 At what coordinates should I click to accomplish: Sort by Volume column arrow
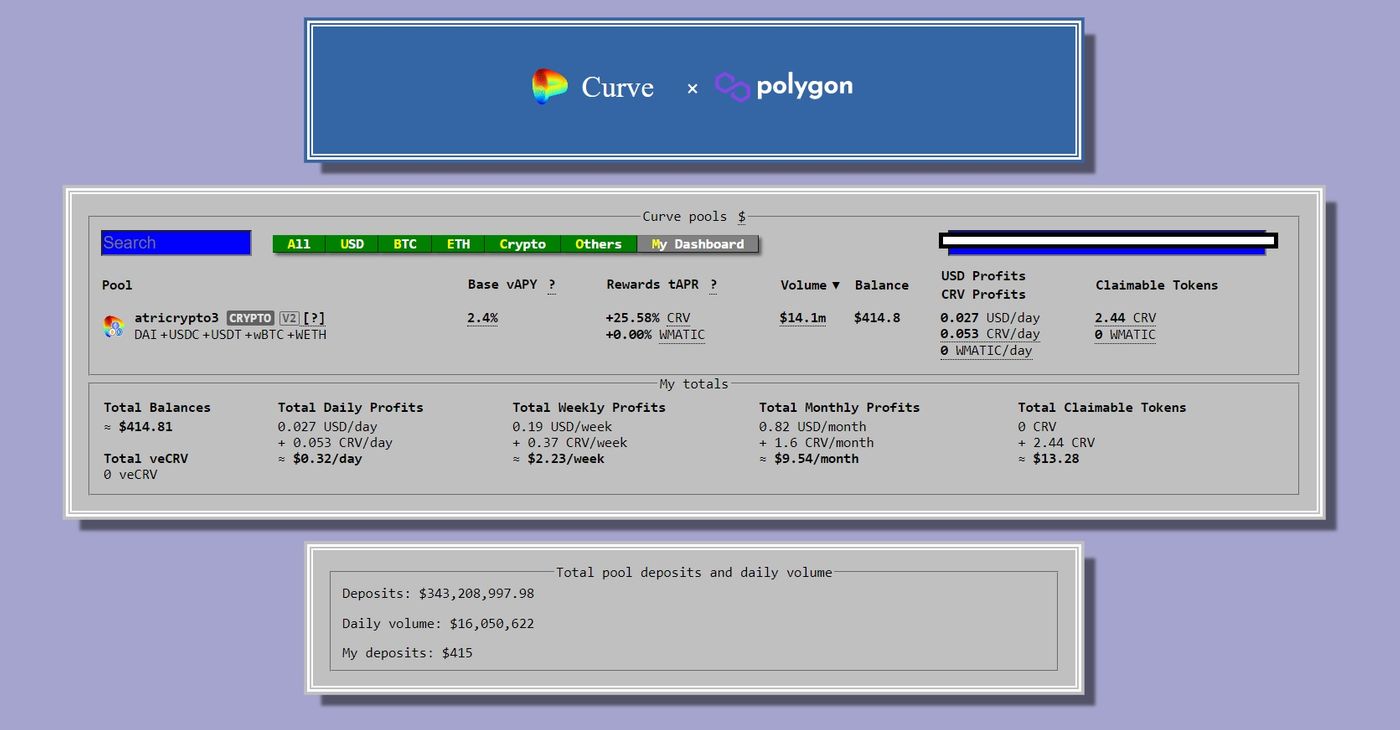836,285
